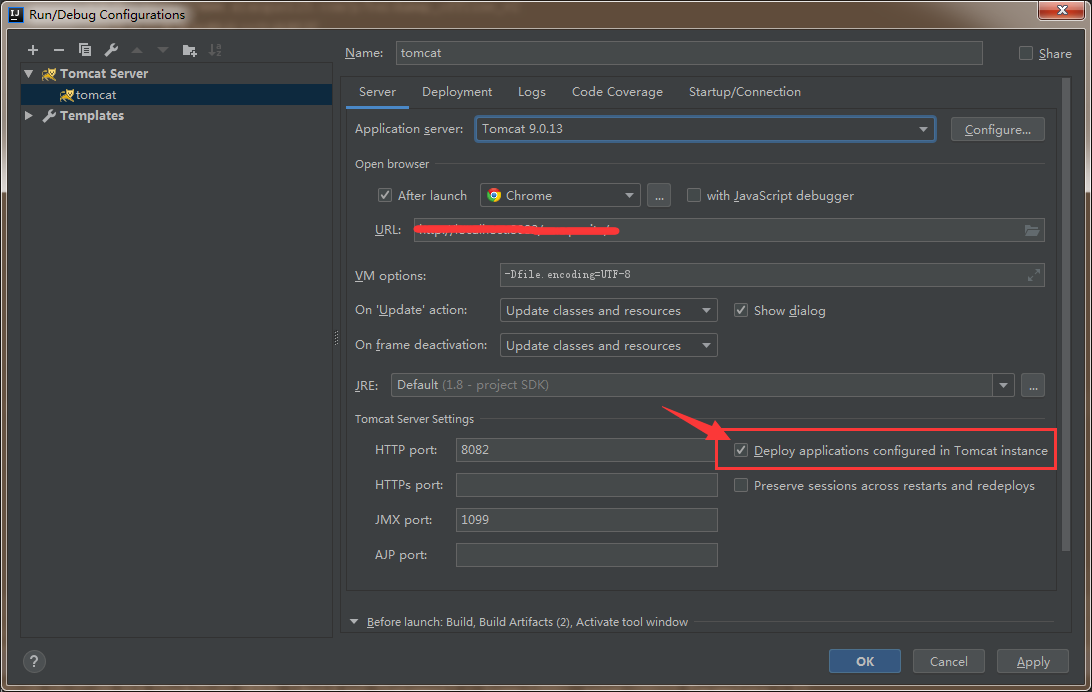Toggle the After launch checkbox
The width and height of the screenshot is (1092, 692).
pyautogui.click(x=384, y=196)
